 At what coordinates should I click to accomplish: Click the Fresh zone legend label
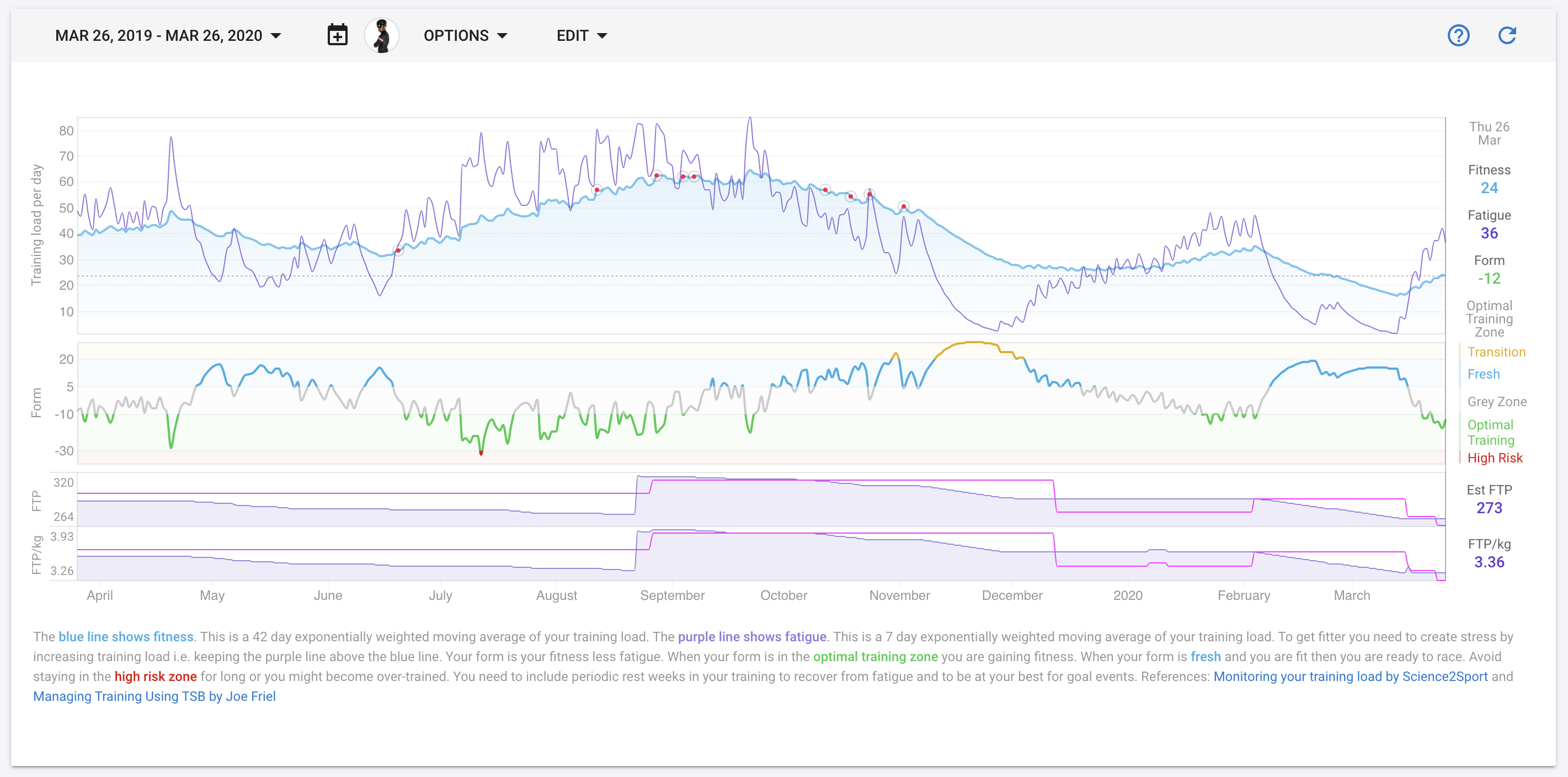click(1483, 374)
